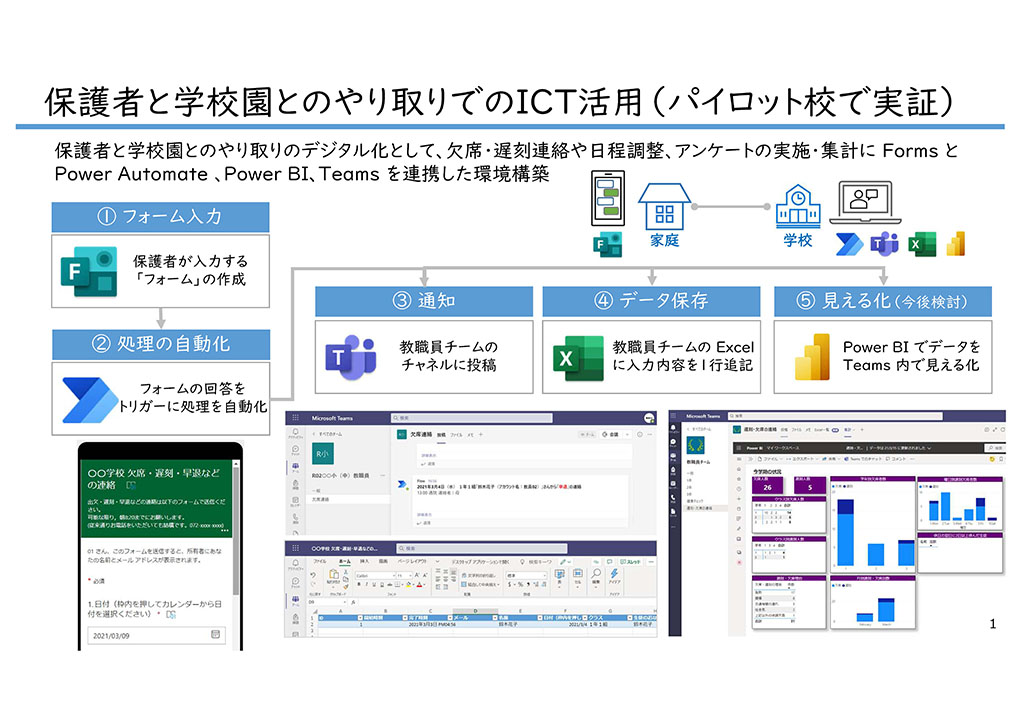Click search box in 欠席連絡 Teams window
This screenshot has width=1024, height=724.
pos(472,418)
